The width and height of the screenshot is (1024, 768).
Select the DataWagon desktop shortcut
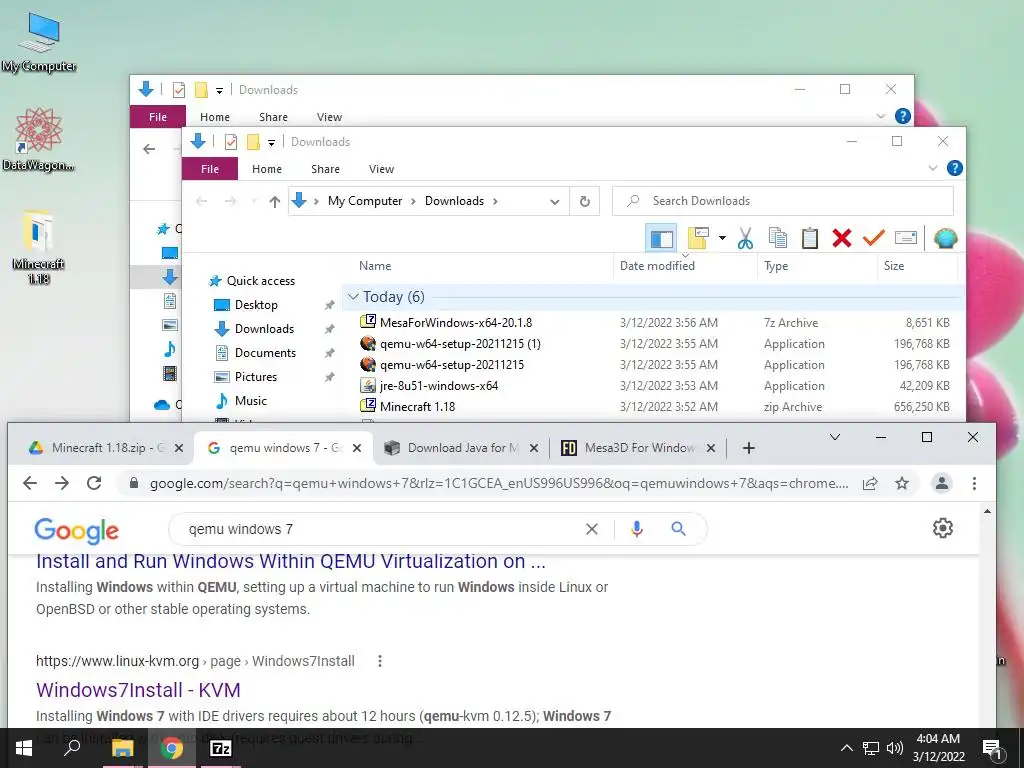(39, 140)
